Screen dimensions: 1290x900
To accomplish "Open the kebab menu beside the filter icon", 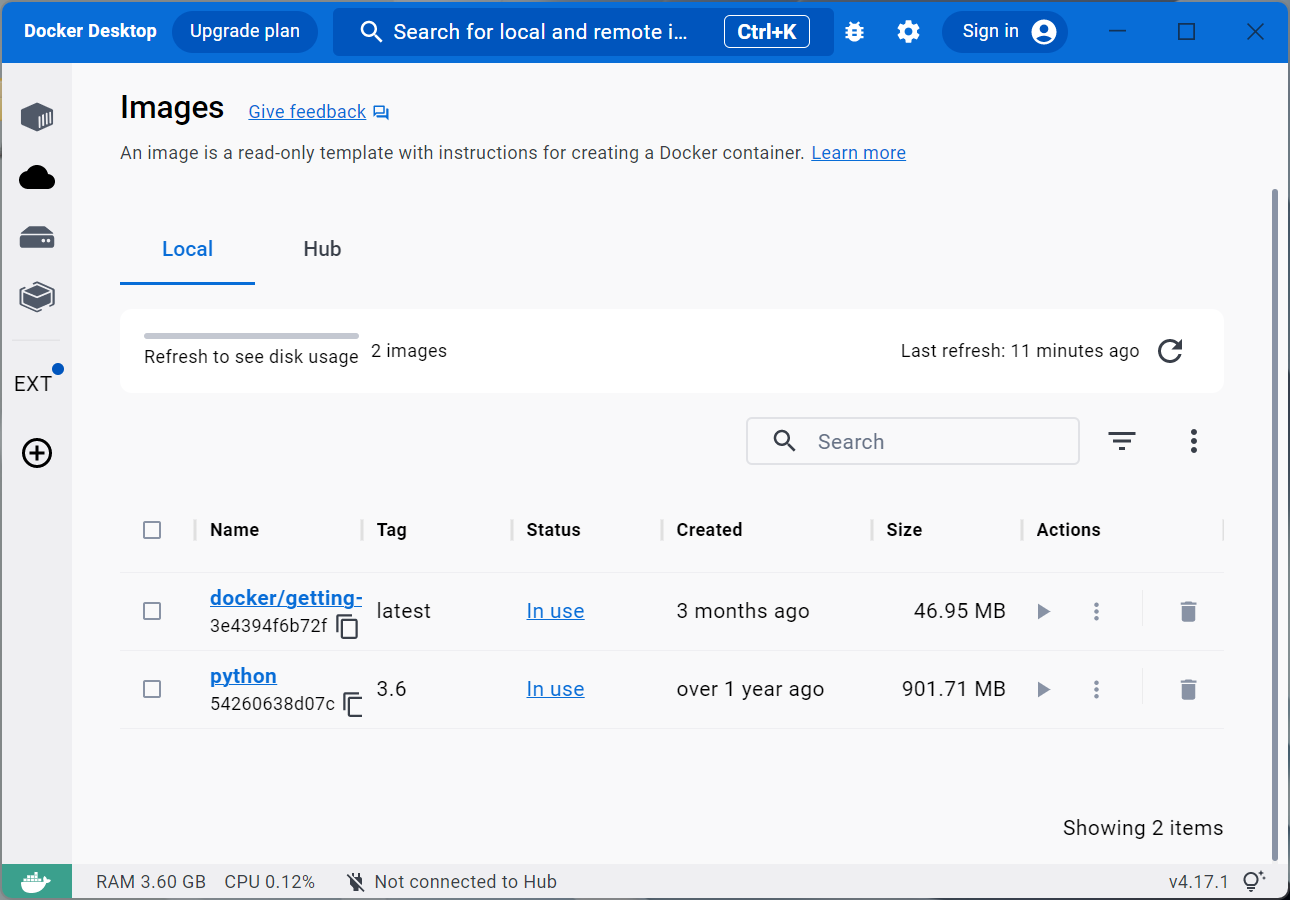I will click(1194, 441).
